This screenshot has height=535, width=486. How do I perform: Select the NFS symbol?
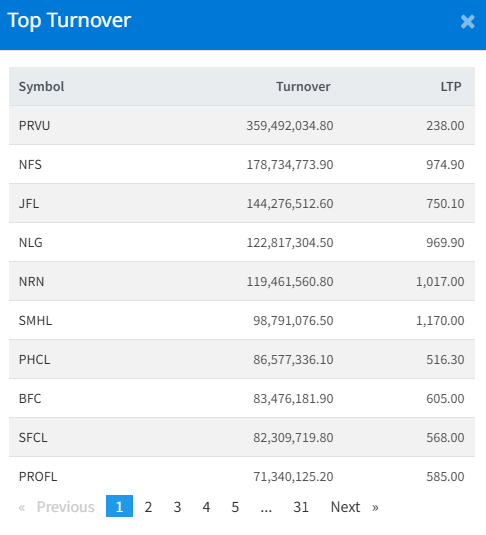30,164
